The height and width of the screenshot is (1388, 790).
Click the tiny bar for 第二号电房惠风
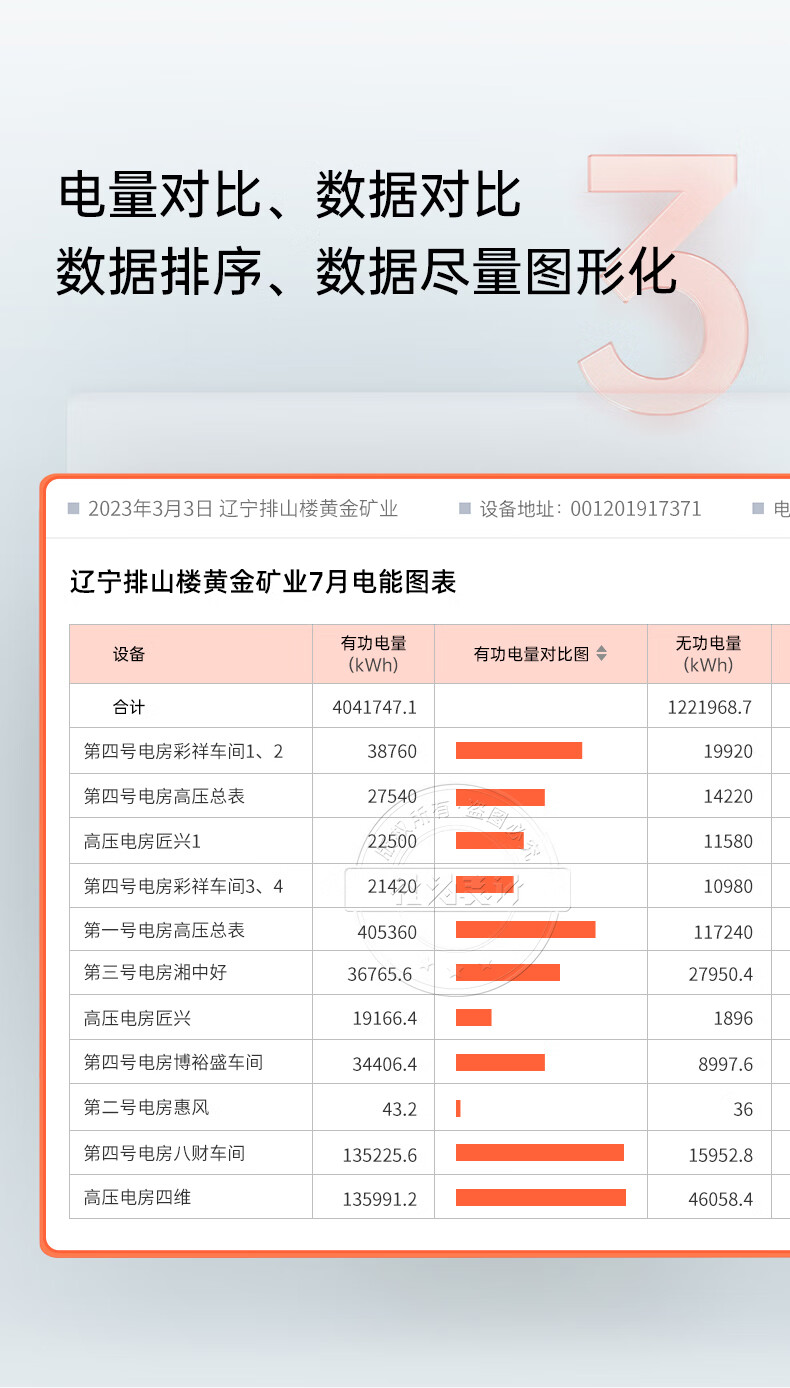click(x=458, y=1108)
